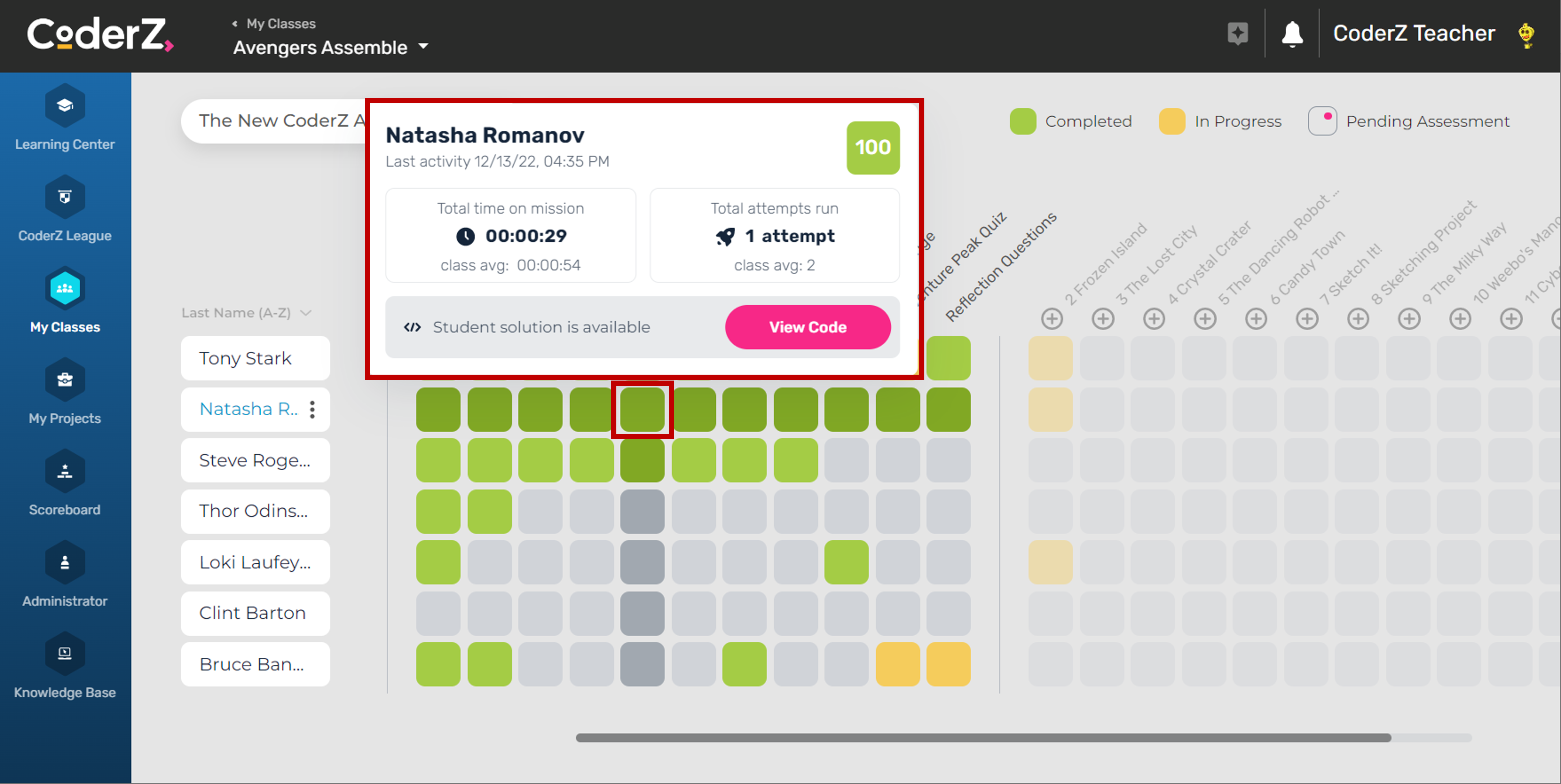Expand plus icon under 2 Frozen Island
The image size is (1561, 784).
[x=1052, y=318]
